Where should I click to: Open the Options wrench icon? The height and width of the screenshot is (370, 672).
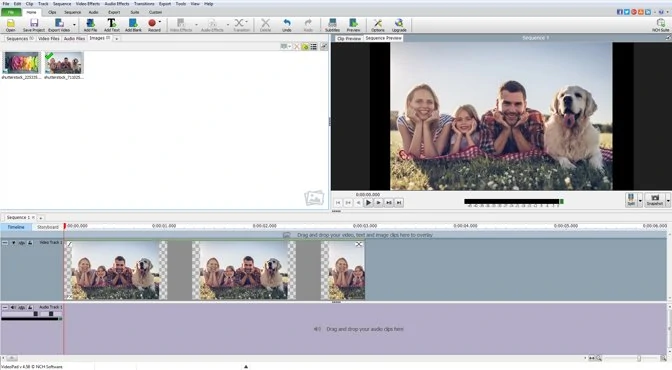pyautogui.click(x=378, y=25)
